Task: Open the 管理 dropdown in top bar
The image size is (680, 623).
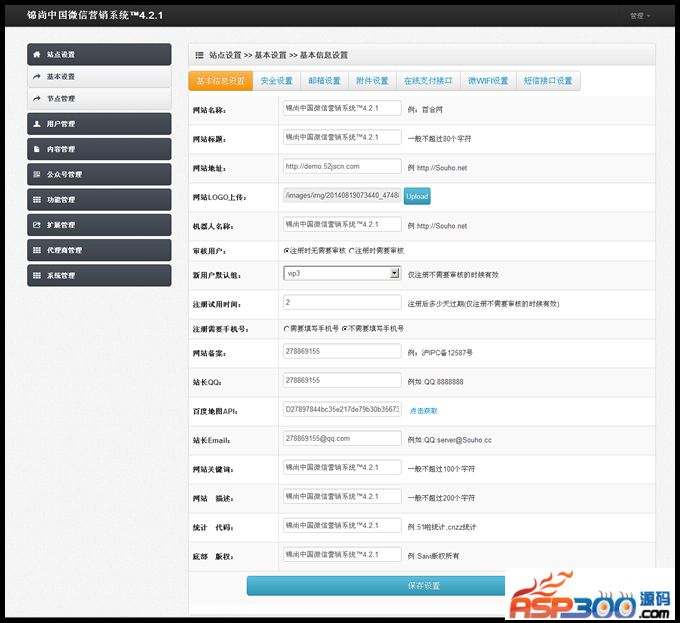Action: pos(640,16)
